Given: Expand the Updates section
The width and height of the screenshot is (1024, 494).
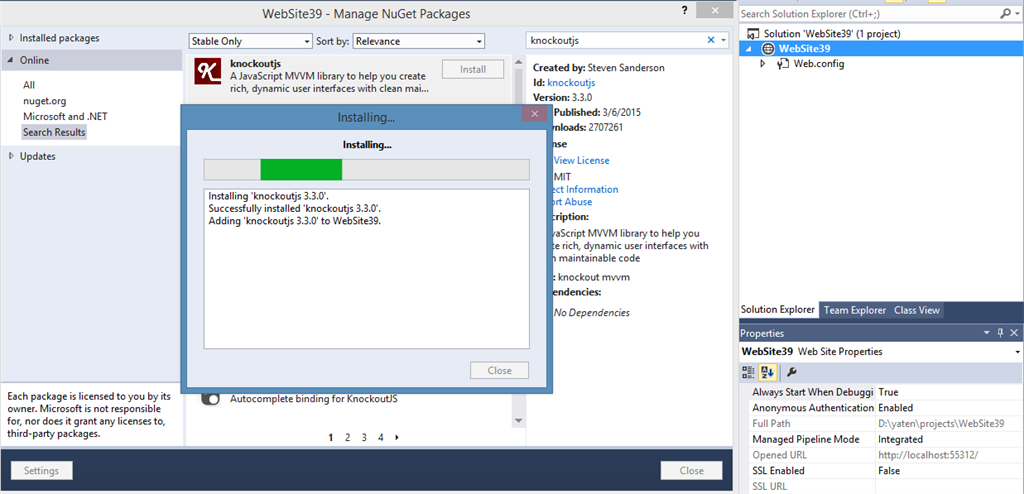Looking at the screenshot, I should click(x=11, y=156).
